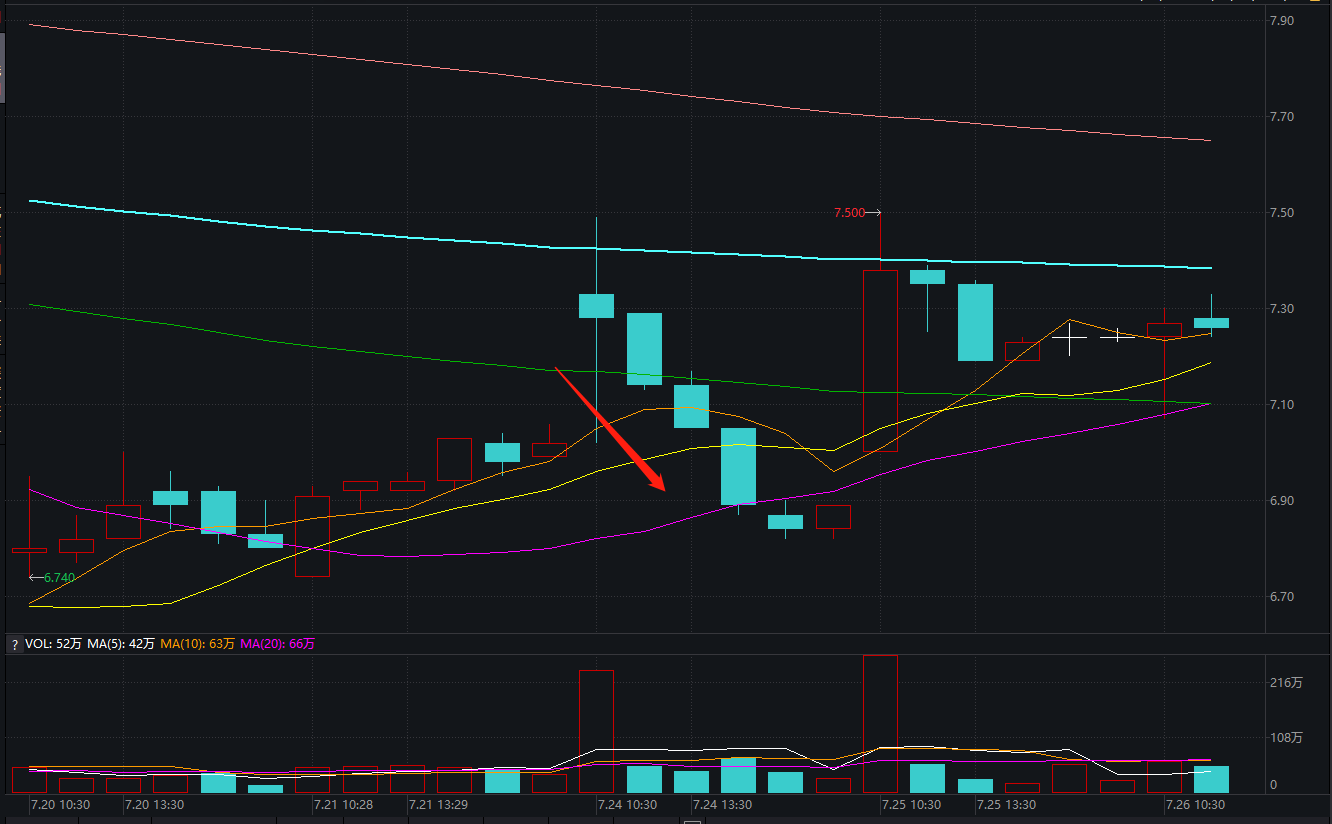
Task: Click the 6.90 price axis label
Action: tap(1281, 501)
